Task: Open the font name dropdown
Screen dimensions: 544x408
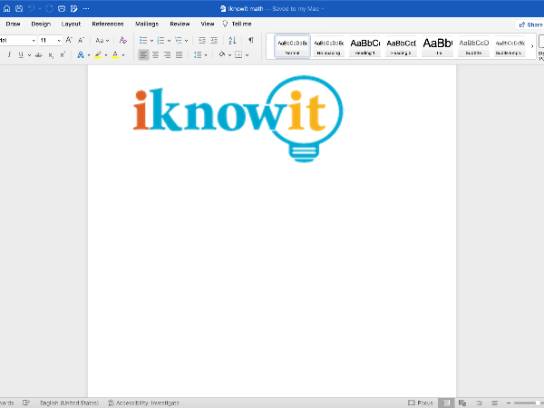Action: click(x=33, y=41)
